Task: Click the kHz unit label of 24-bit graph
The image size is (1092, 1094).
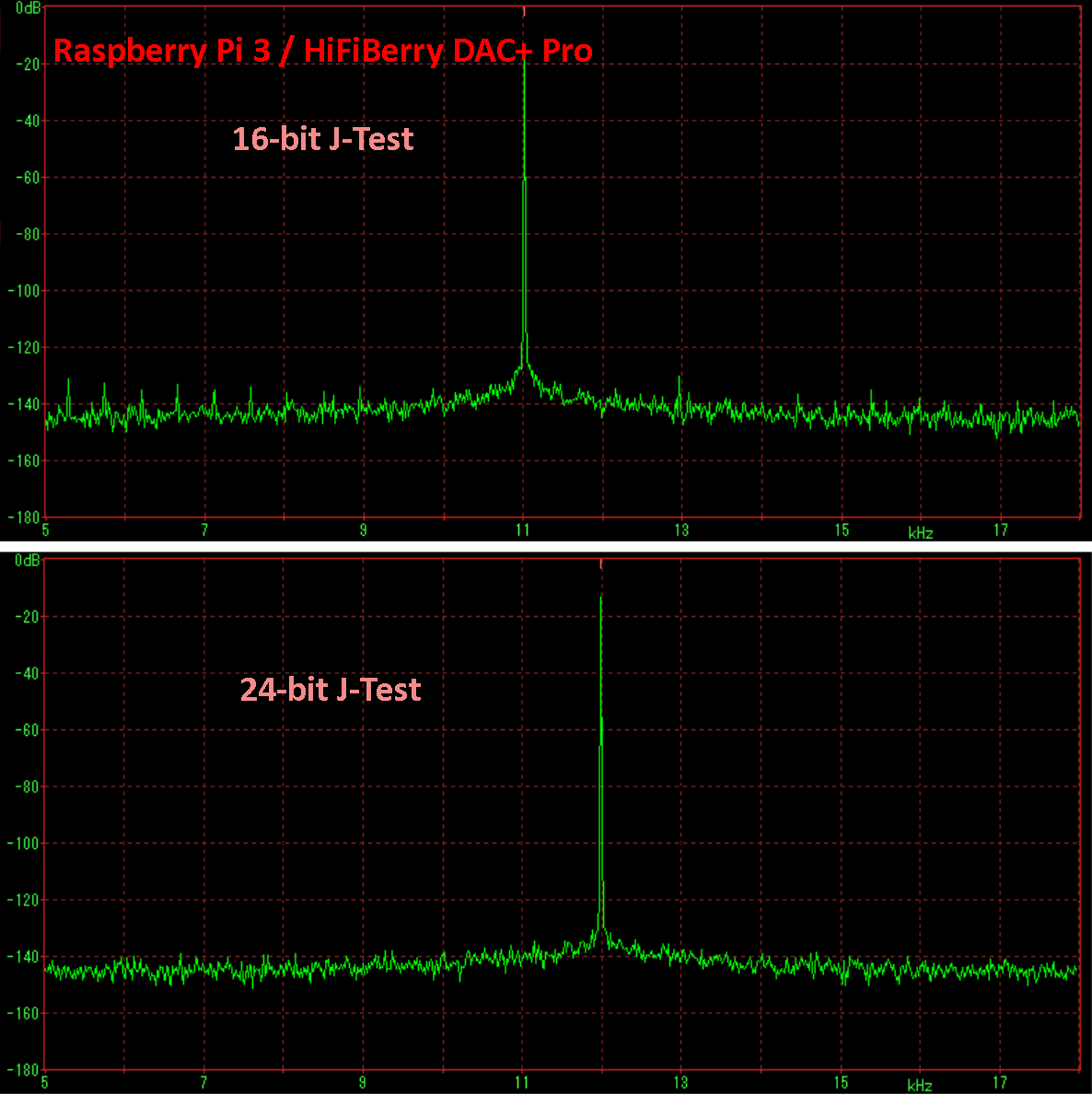Action: (920, 1086)
